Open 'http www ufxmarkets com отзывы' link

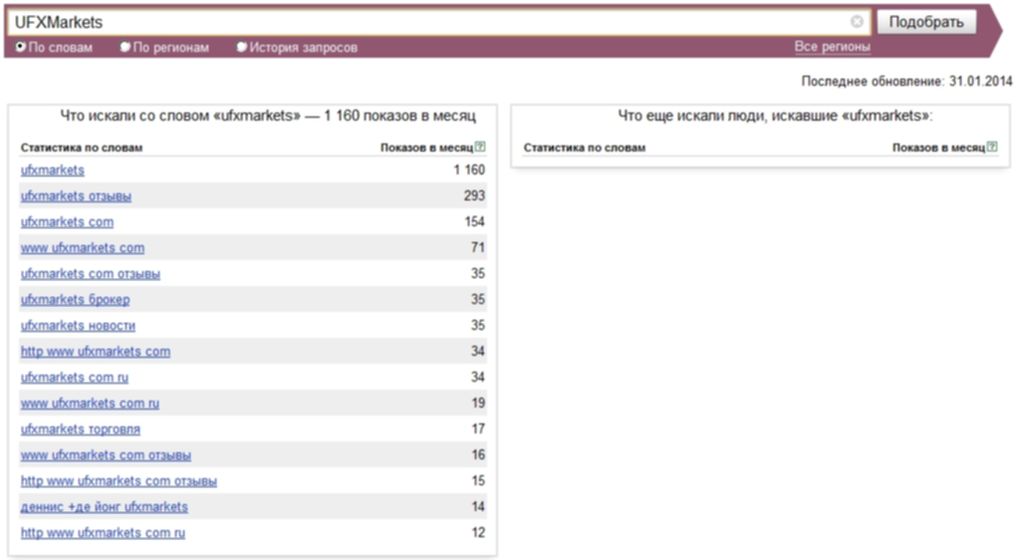[119, 481]
